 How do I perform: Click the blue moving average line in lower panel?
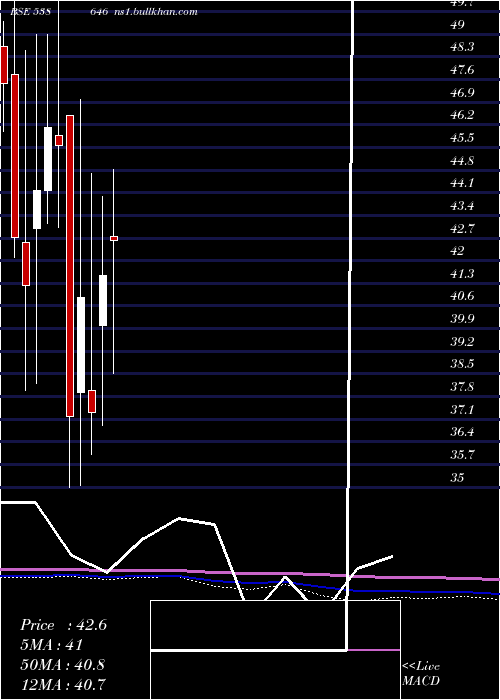pos(250,583)
